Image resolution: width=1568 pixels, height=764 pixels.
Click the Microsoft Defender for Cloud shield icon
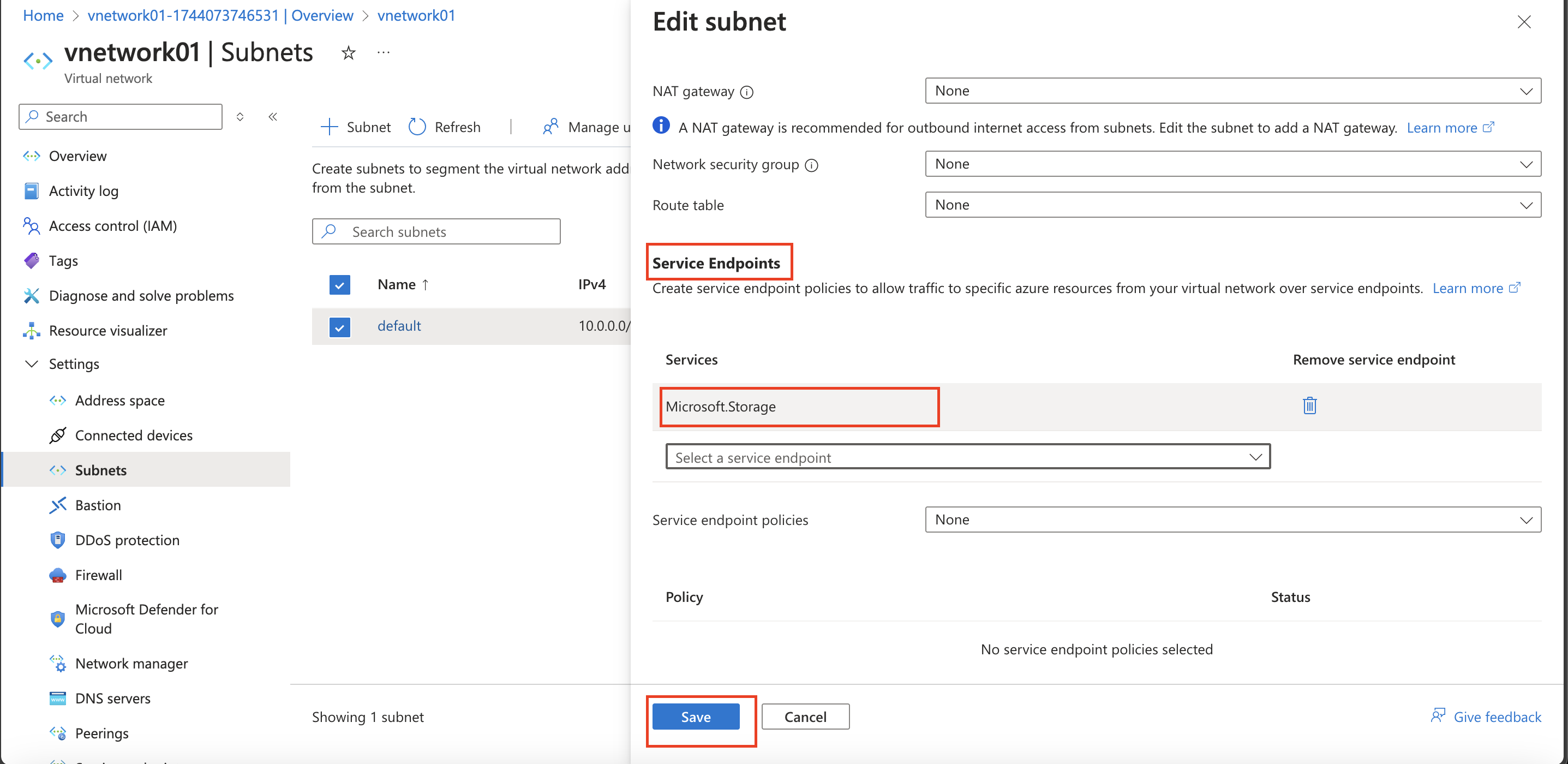58,619
